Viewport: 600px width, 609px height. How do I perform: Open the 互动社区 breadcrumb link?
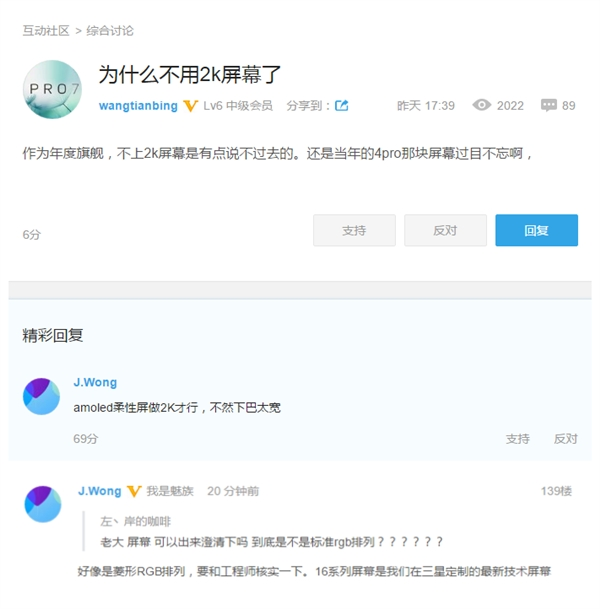(46, 31)
